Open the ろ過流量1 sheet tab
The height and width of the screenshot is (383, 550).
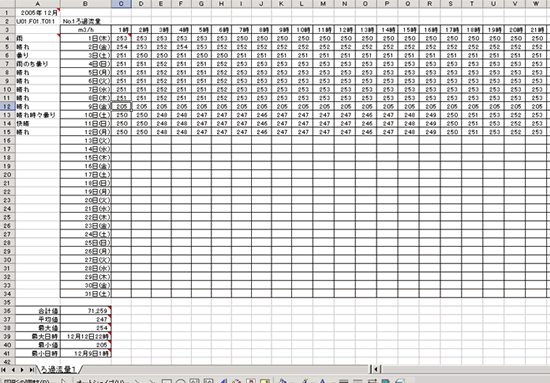tap(59, 369)
